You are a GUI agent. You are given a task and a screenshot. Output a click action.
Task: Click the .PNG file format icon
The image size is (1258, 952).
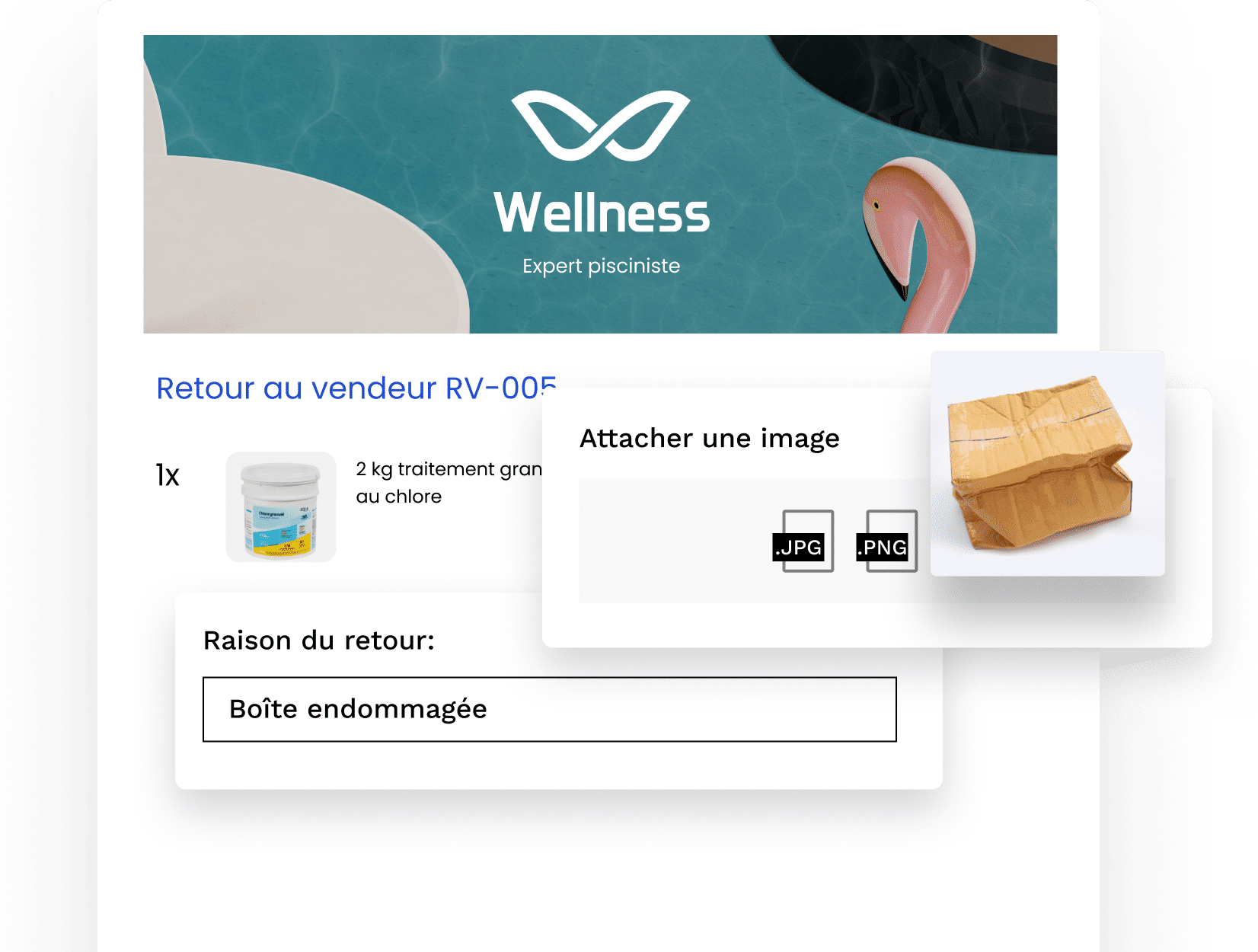tap(887, 541)
